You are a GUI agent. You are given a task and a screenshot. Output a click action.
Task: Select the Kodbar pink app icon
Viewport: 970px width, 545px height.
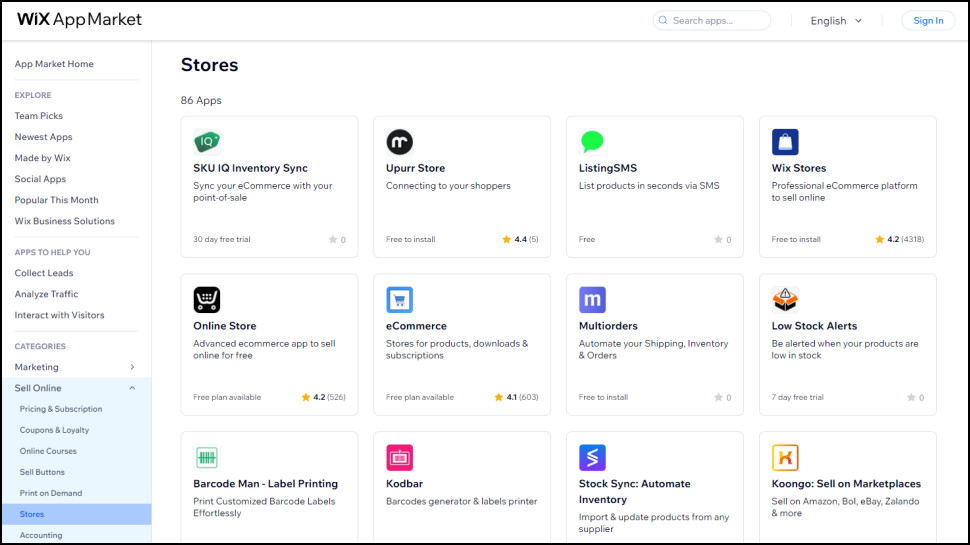click(x=399, y=458)
